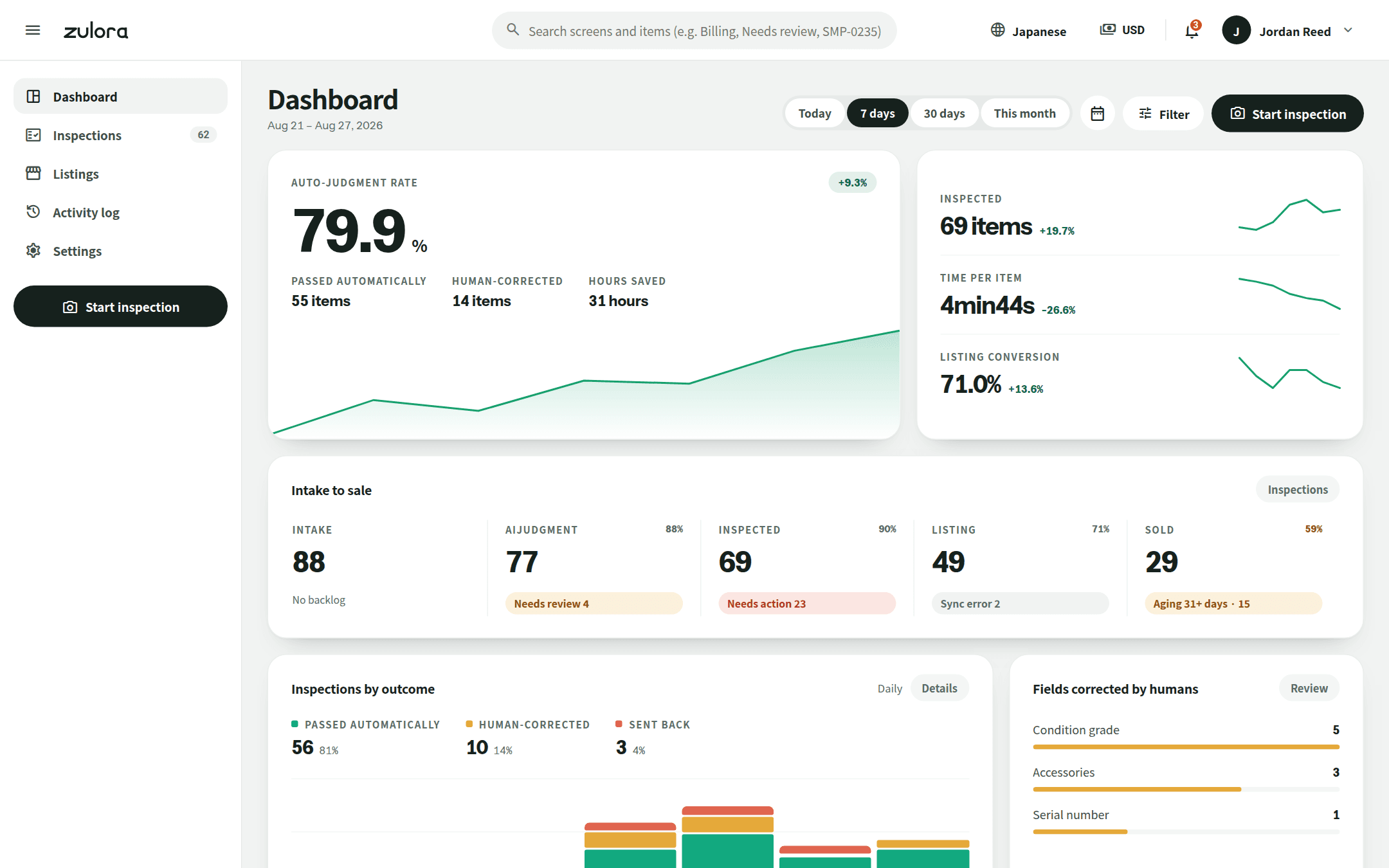Open Settings in the sidebar
Image resolution: width=1389 pixels, height=868 pixels.
point(120,251)
